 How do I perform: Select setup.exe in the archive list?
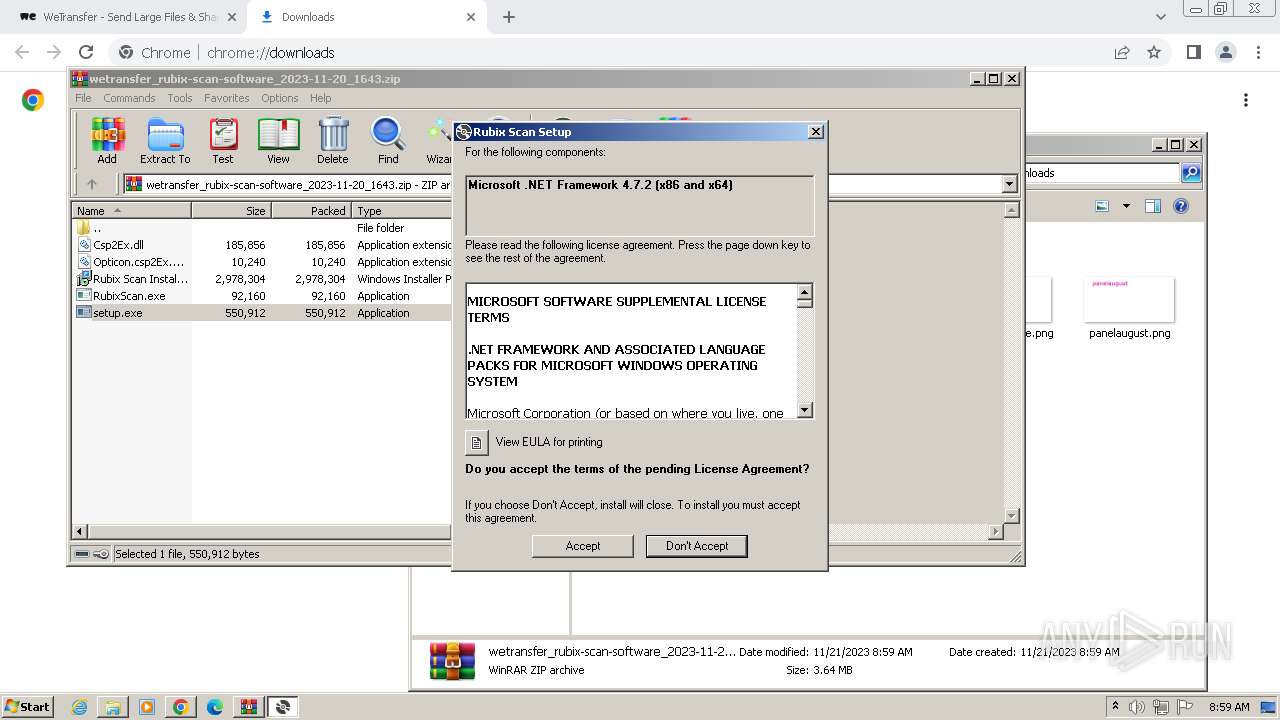263,313
